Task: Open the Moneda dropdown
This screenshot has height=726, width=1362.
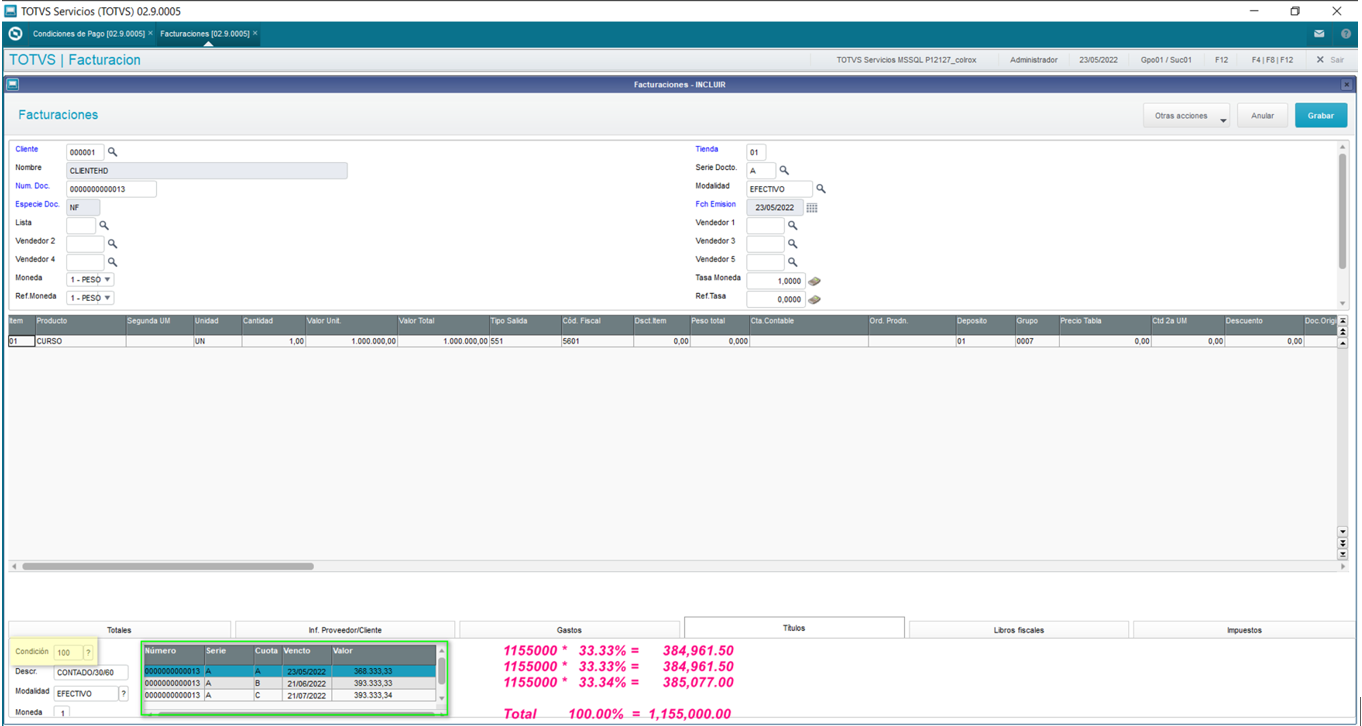Action: pos(91,280)
